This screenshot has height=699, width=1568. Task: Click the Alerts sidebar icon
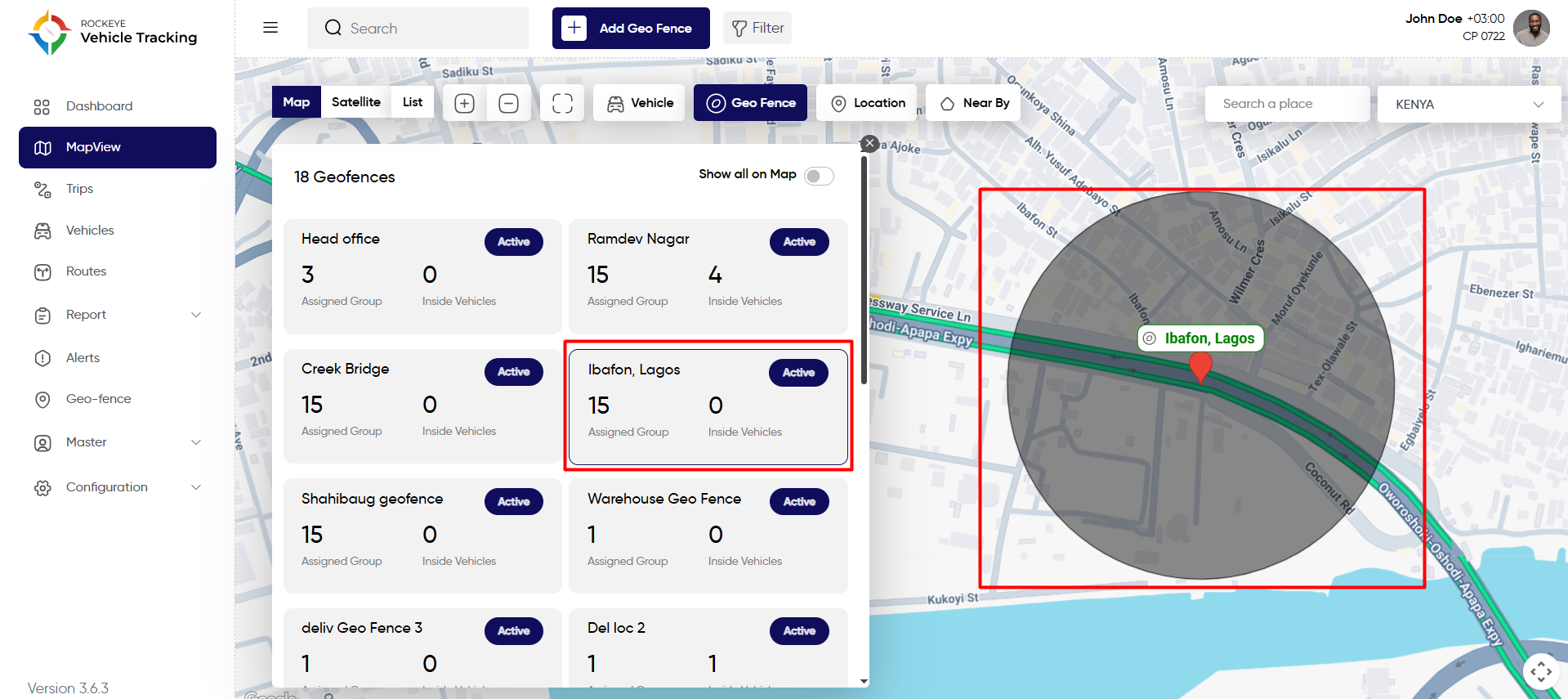42,358
